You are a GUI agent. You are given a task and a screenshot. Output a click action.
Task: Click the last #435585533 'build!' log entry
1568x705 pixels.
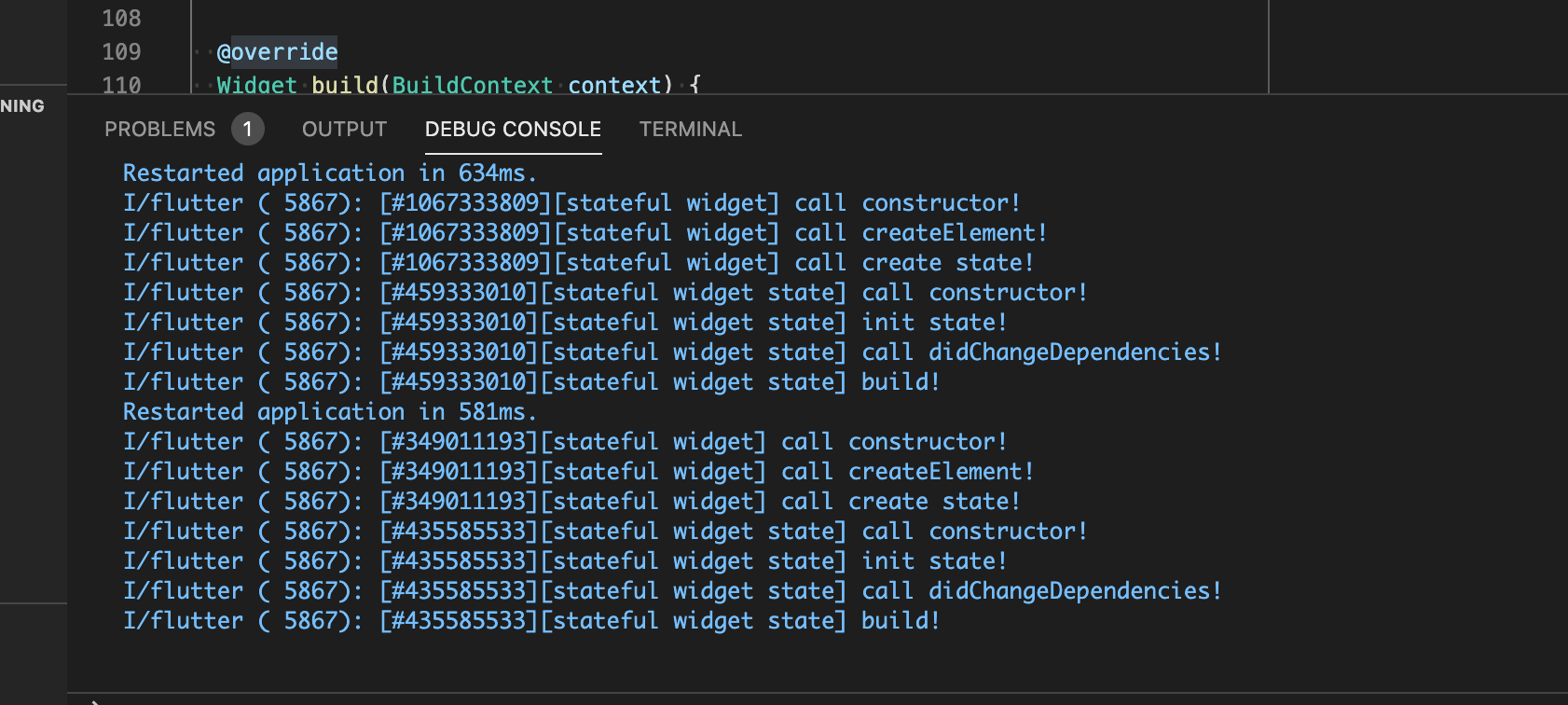tap(531, 621)
